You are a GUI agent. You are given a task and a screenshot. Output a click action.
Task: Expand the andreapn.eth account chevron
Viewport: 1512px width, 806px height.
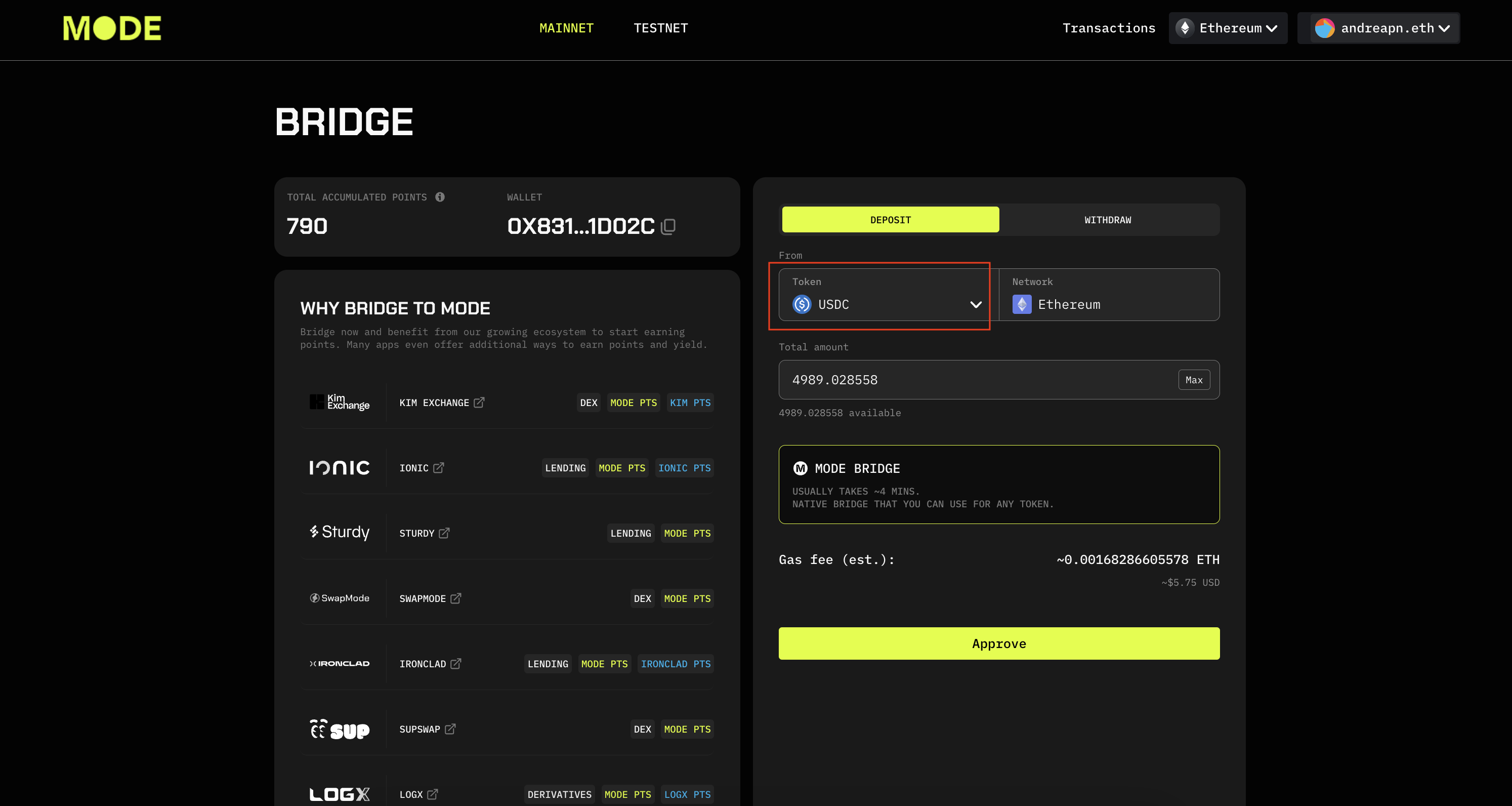click(1444, 28)
